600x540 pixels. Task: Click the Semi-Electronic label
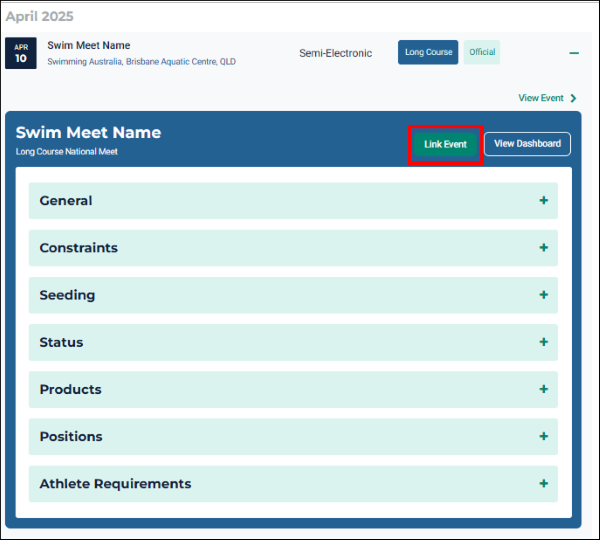click(x=336, y=53)
